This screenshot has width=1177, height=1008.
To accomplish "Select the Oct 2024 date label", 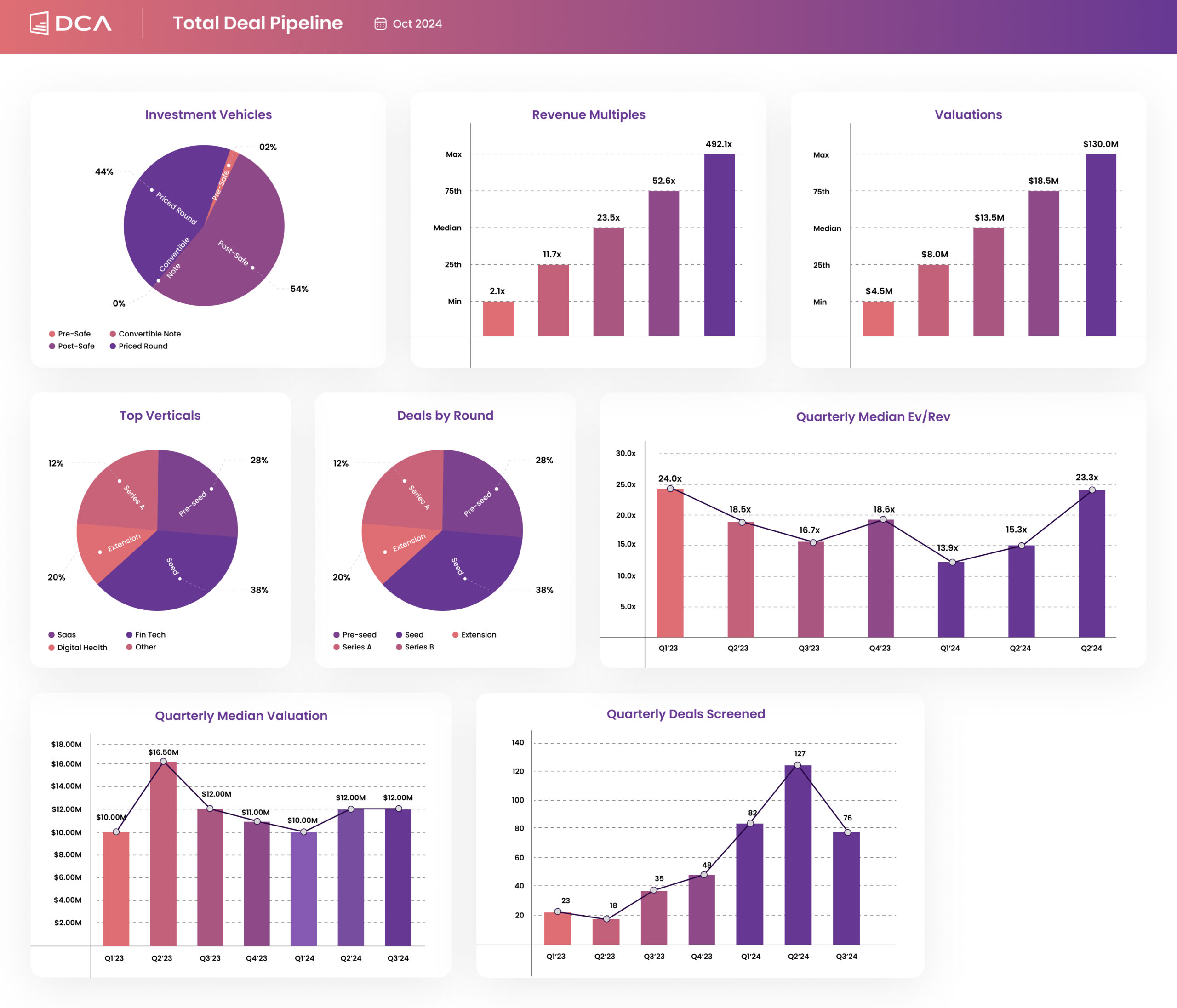I will tap(417, 24).
